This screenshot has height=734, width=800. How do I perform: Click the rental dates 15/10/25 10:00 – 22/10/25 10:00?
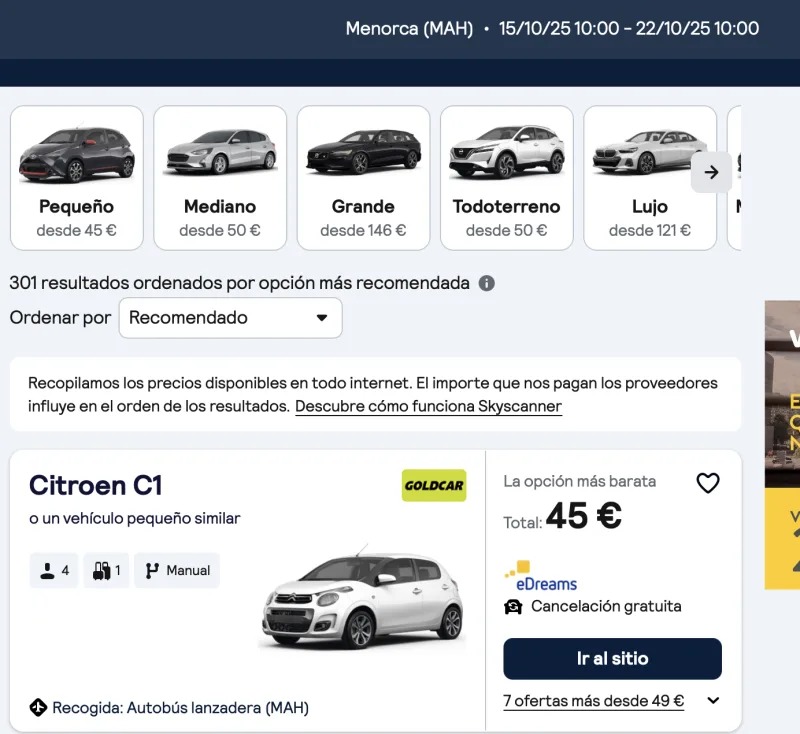[x=629, y=28]
